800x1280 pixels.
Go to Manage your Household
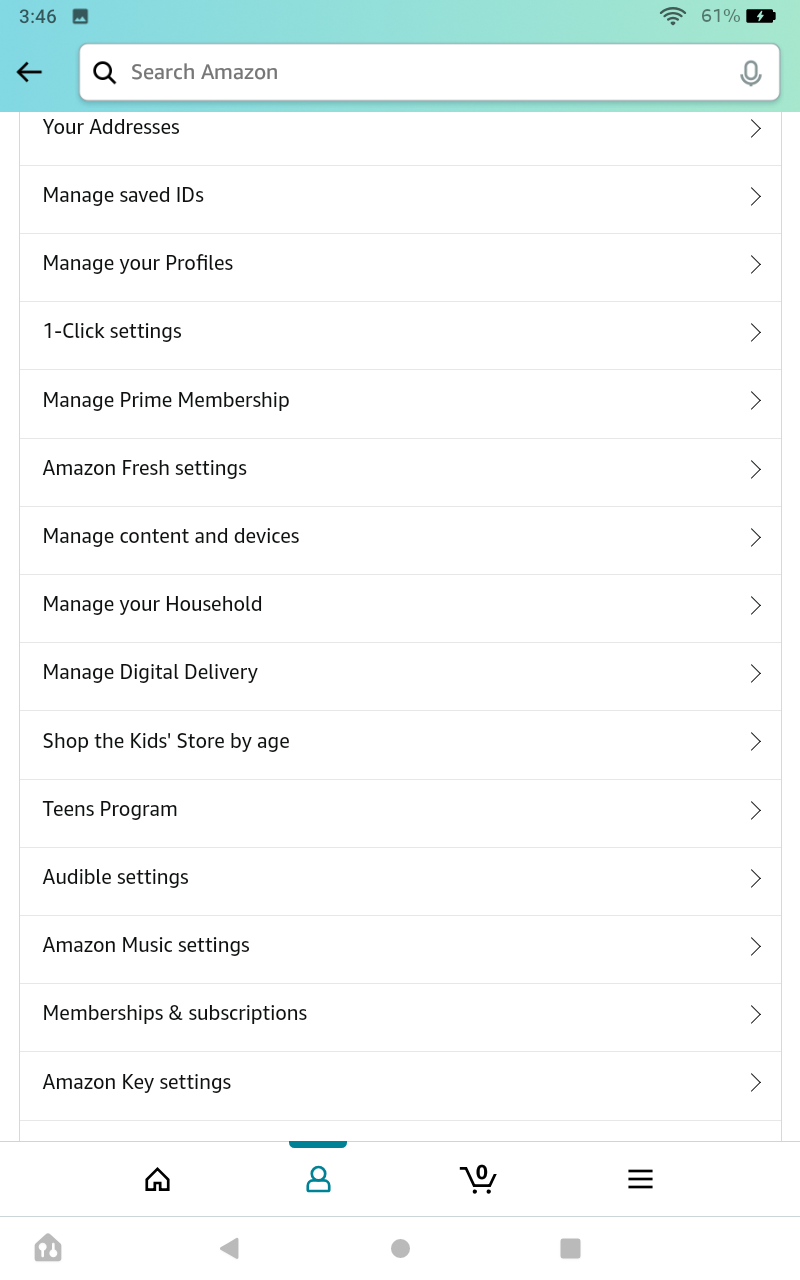[152, 605]
